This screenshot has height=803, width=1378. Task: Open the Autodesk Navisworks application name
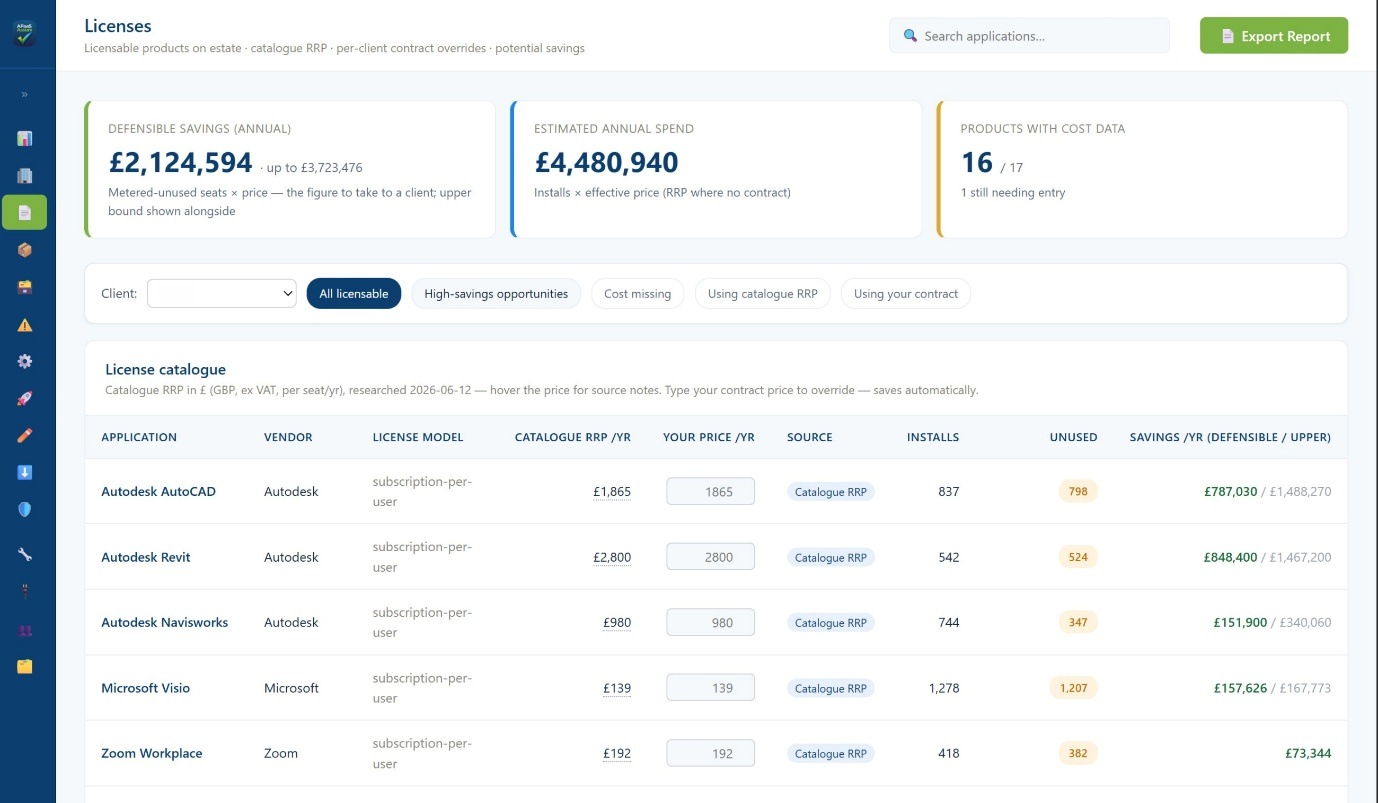165,622
